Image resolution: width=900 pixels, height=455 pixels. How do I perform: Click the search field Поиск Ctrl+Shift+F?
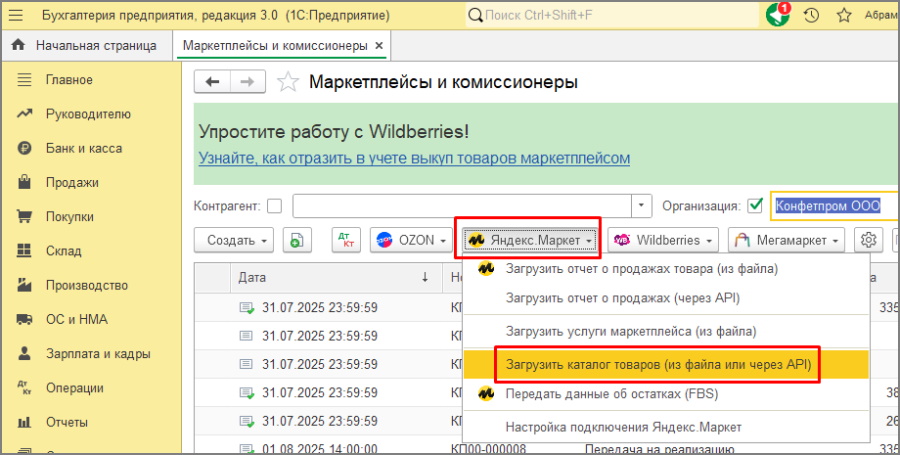click(x=611, y=15)
